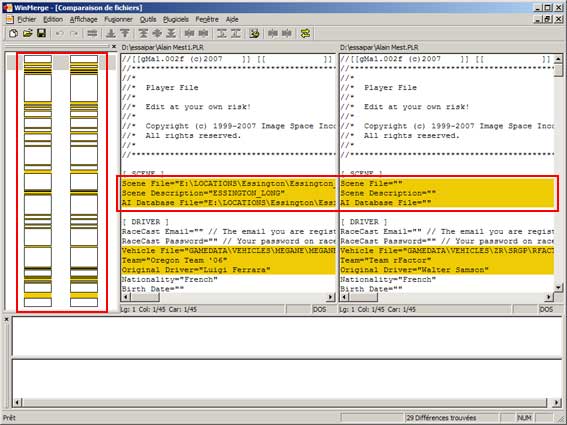Open the Fusionner menu
Screen dimensions: 567x425
[x=118, y=20]
